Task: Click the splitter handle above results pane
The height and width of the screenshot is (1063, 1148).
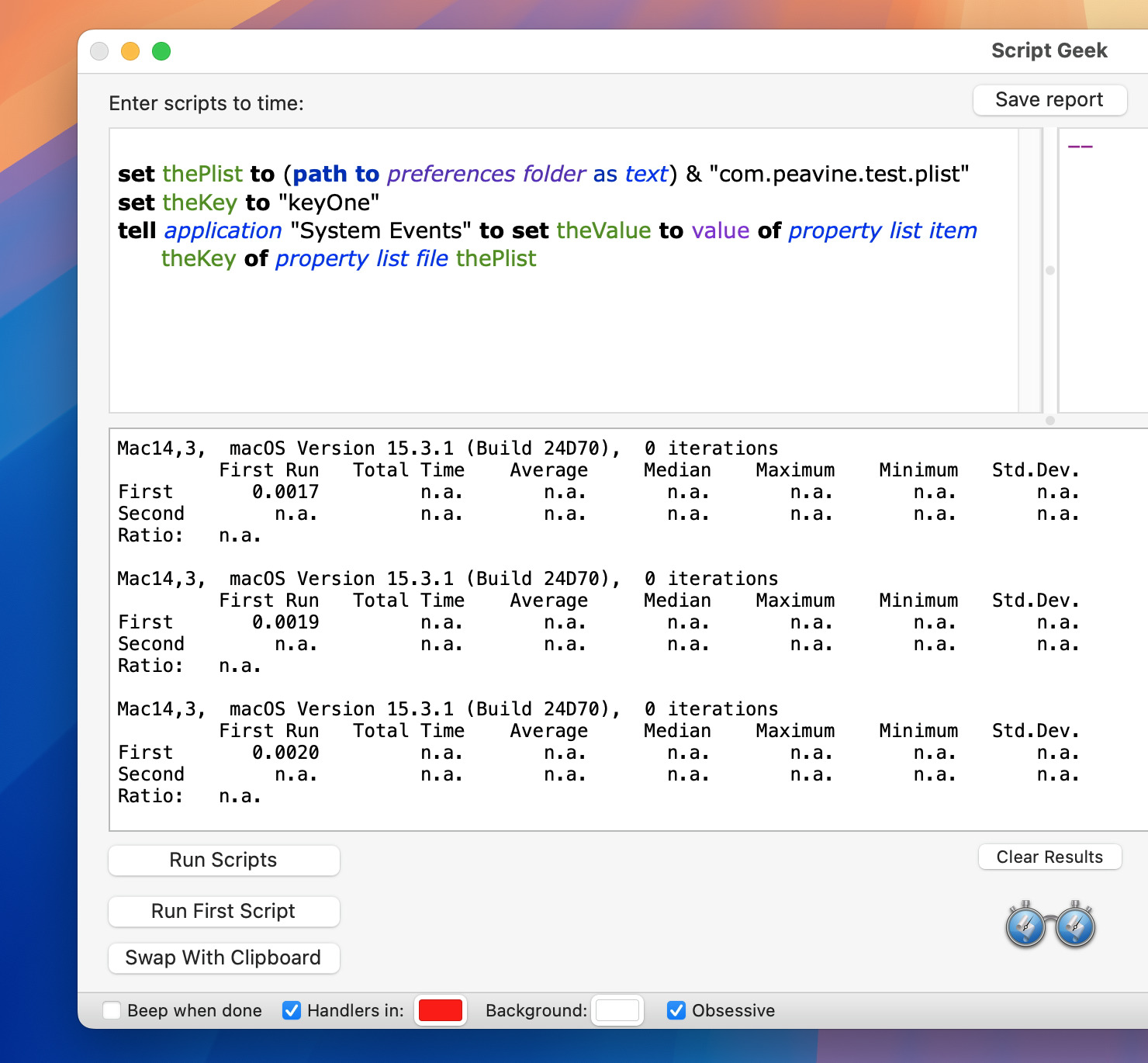Action: 1050,421
